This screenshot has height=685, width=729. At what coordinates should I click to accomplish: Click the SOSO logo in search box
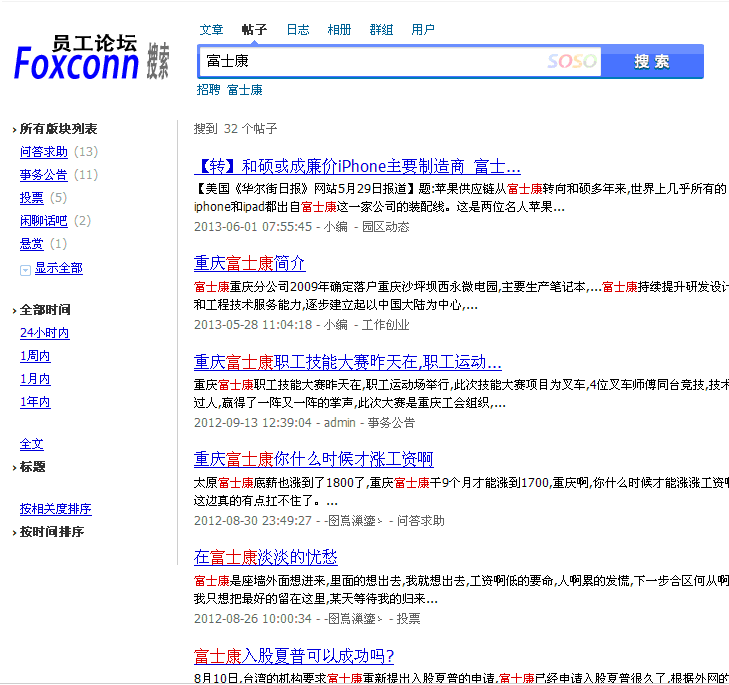572,61
